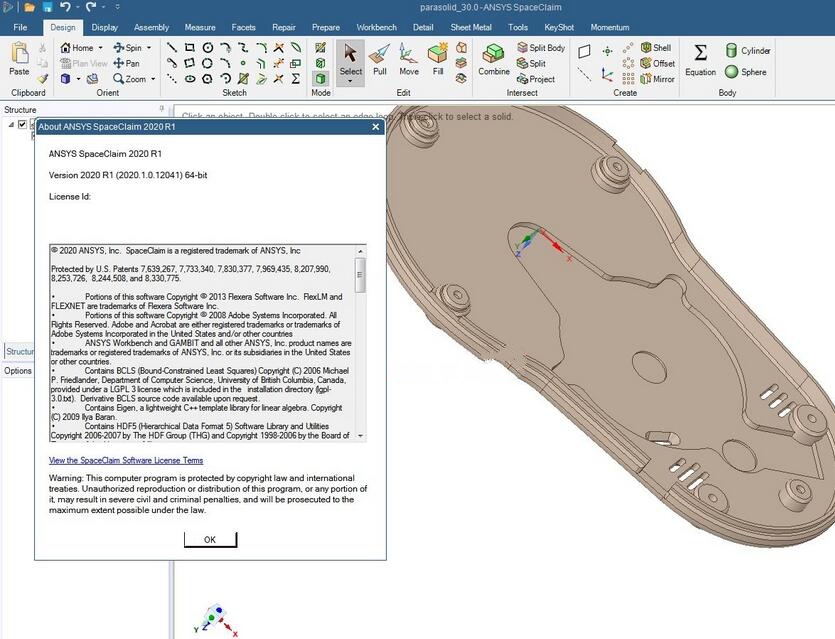Image resolution: width=835 pixels, height=639 pixels.
Task: Click the Line sketch tool
Action: pyautogui.click(x=171, y=47)
